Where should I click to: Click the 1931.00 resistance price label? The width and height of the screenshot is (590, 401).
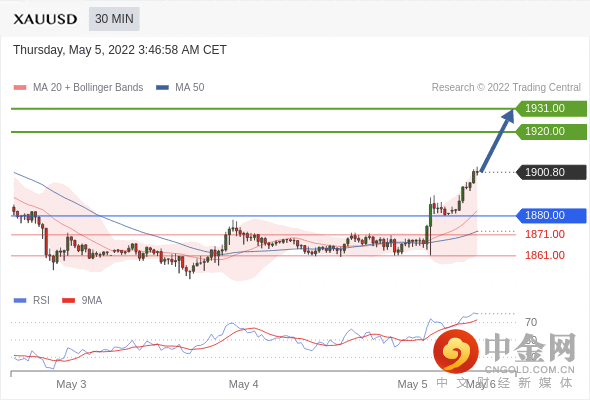[550, 108]
